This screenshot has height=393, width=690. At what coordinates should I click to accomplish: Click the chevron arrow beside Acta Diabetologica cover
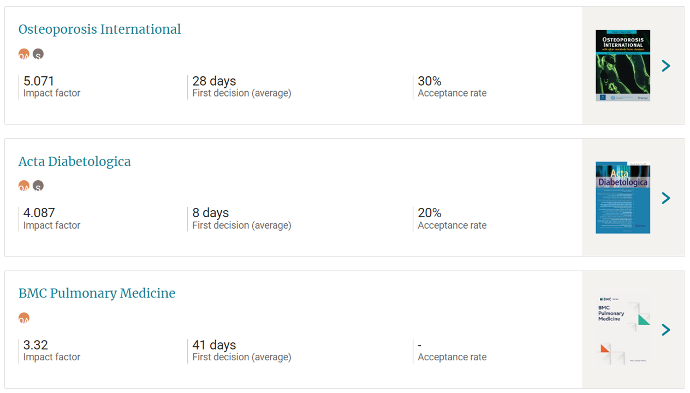pos(666,198)
